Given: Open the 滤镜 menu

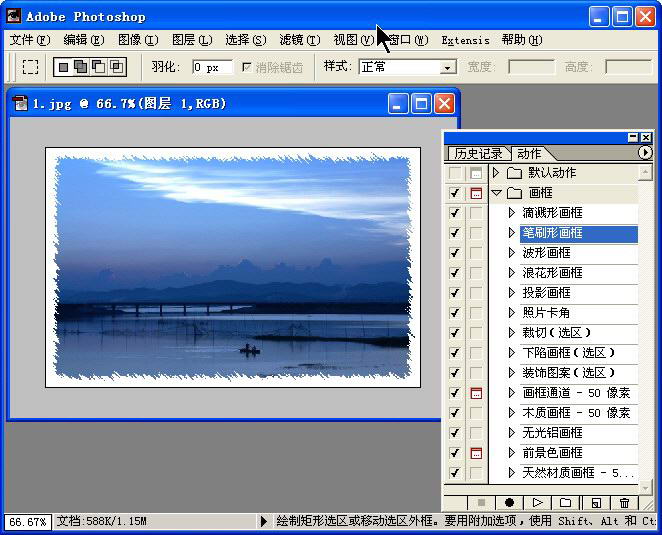Looking at the screenshot, I should [x=299, y=40].
